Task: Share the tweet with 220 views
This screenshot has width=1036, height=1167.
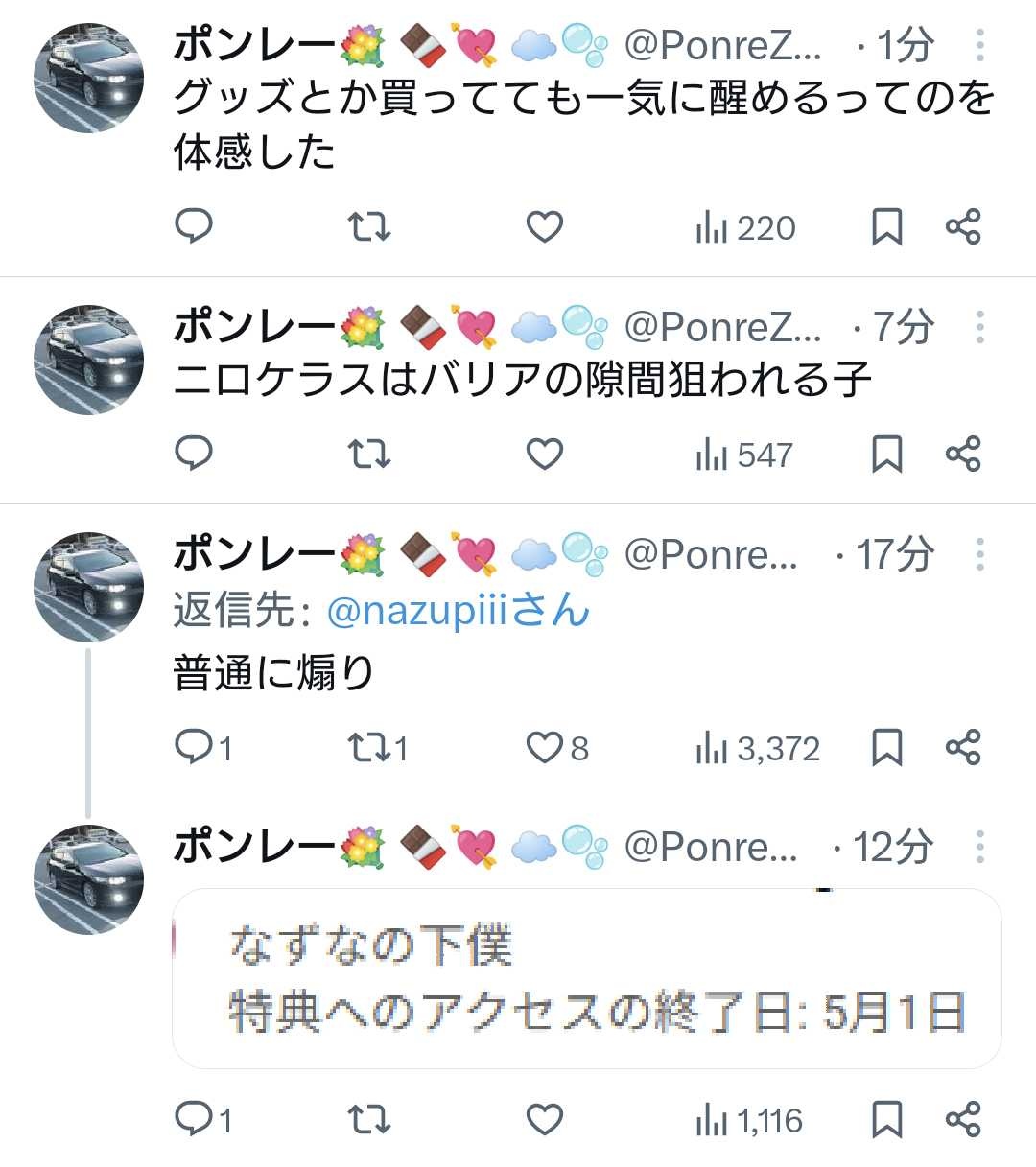Action: 963,226
